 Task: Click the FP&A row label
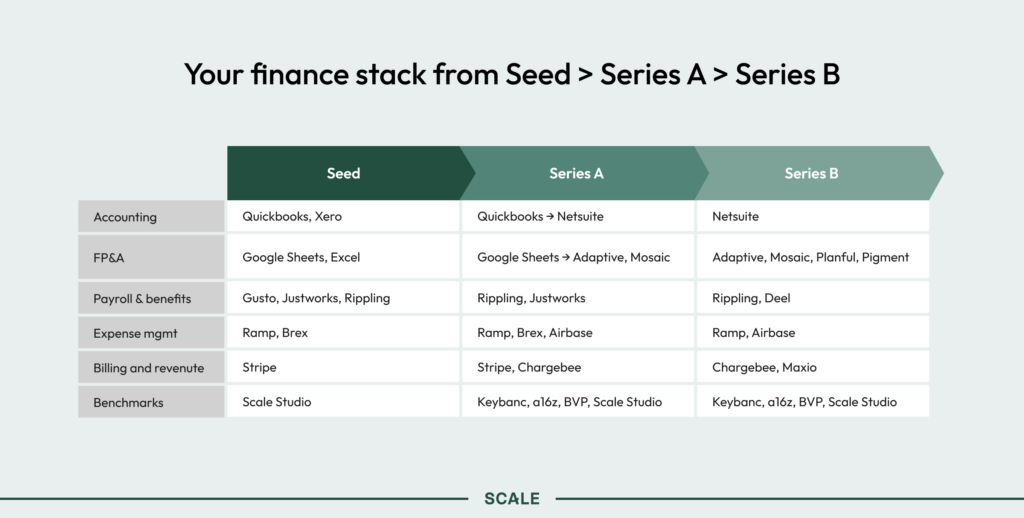[151, 257]
